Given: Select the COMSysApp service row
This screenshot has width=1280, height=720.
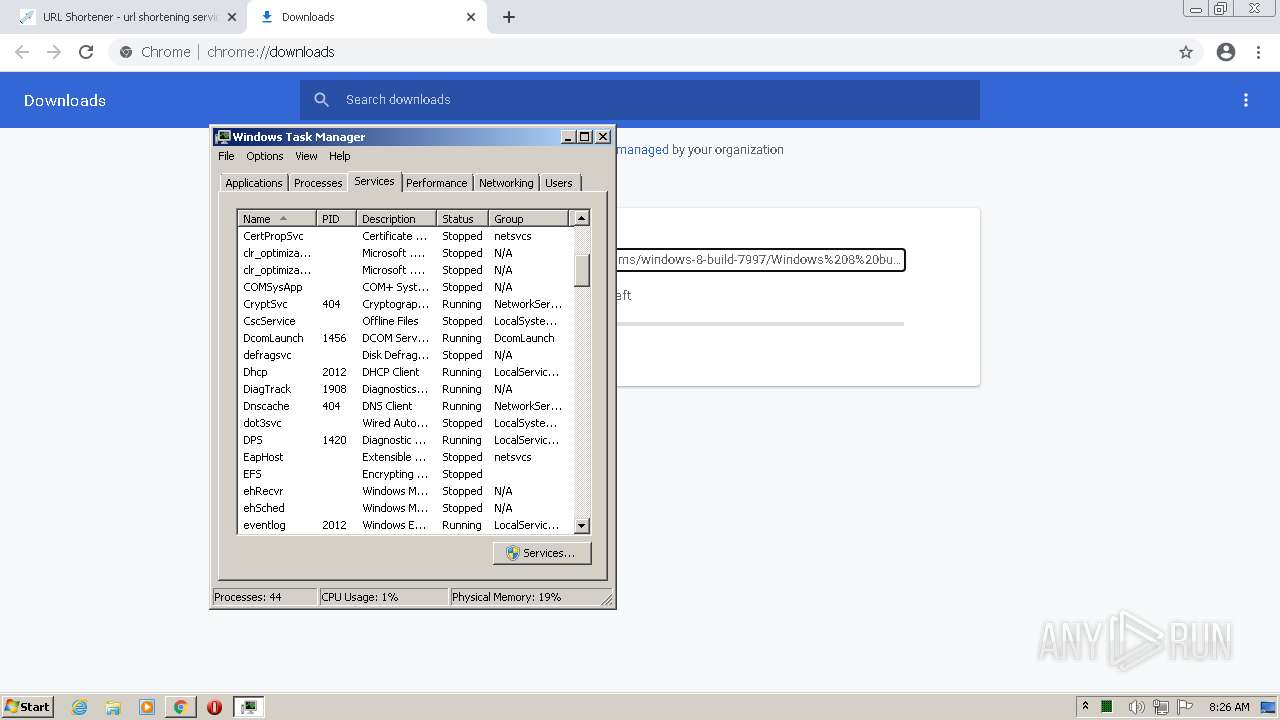Looking at the screenshot, I should point(405,287).
